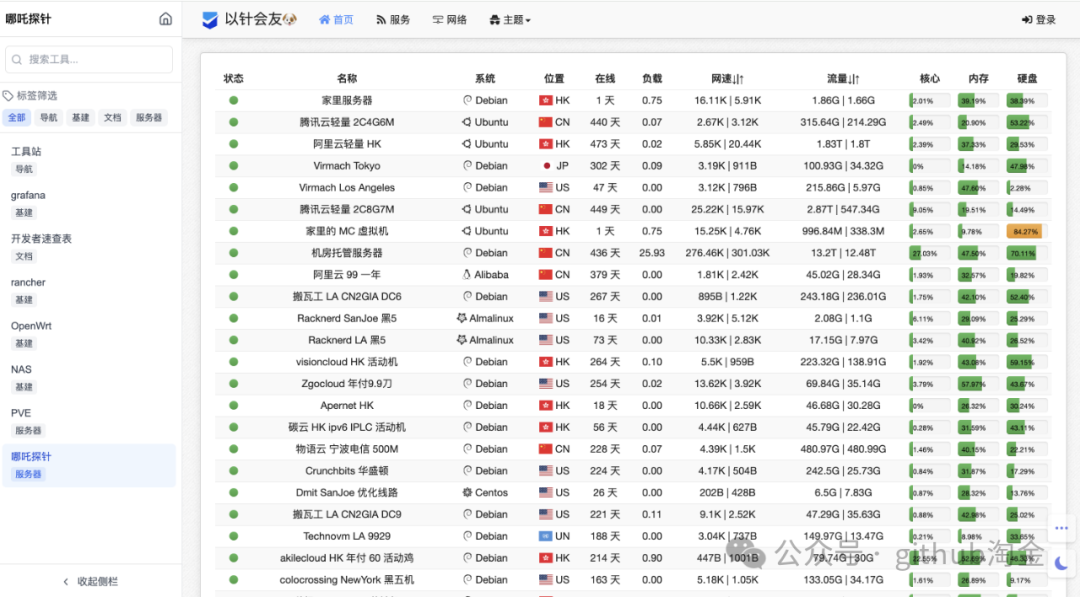Sort table by 网速 column
1080x597 pixels.
click(727, 78)
